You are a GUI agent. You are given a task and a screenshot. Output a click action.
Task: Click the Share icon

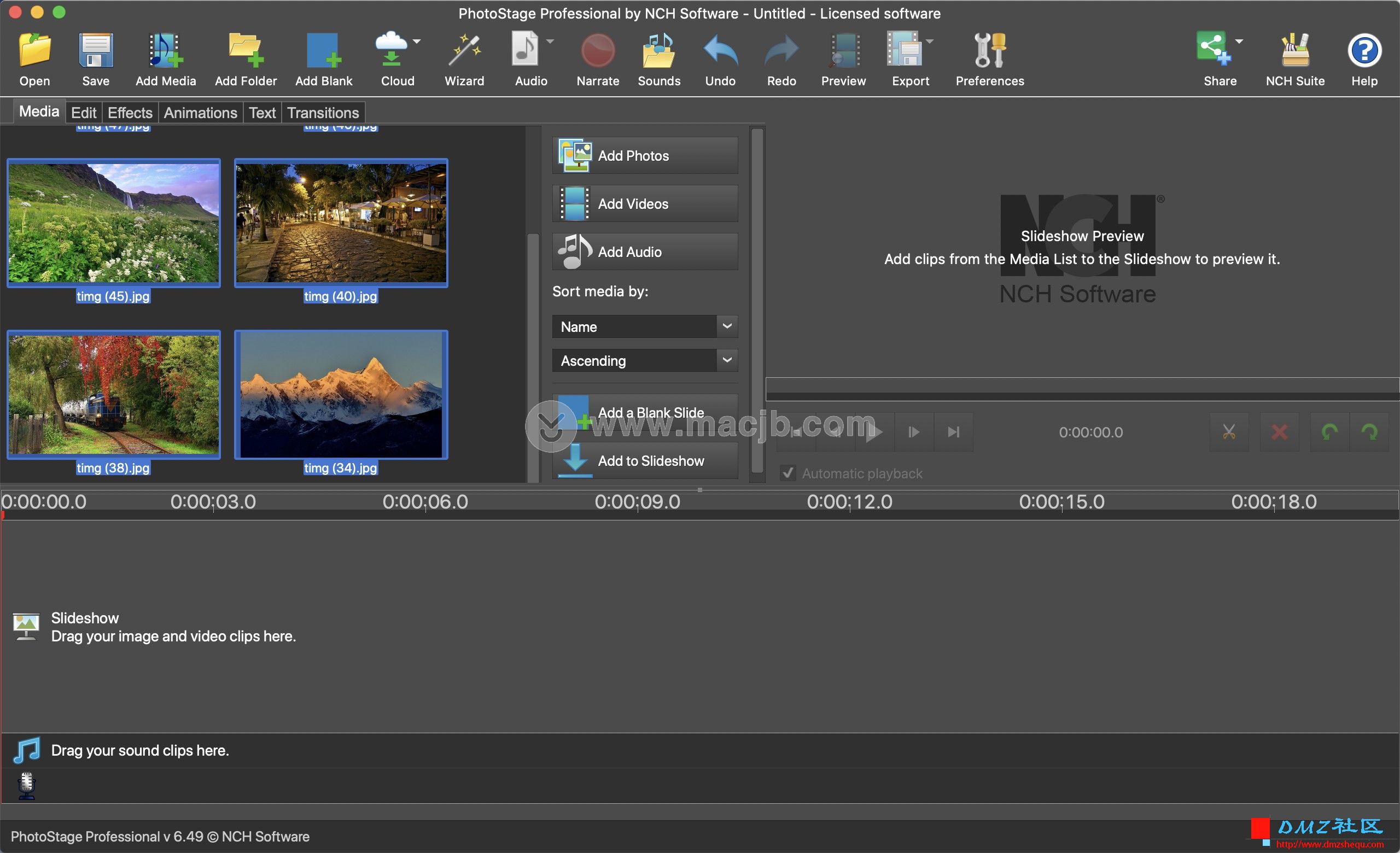point(1214,49)
